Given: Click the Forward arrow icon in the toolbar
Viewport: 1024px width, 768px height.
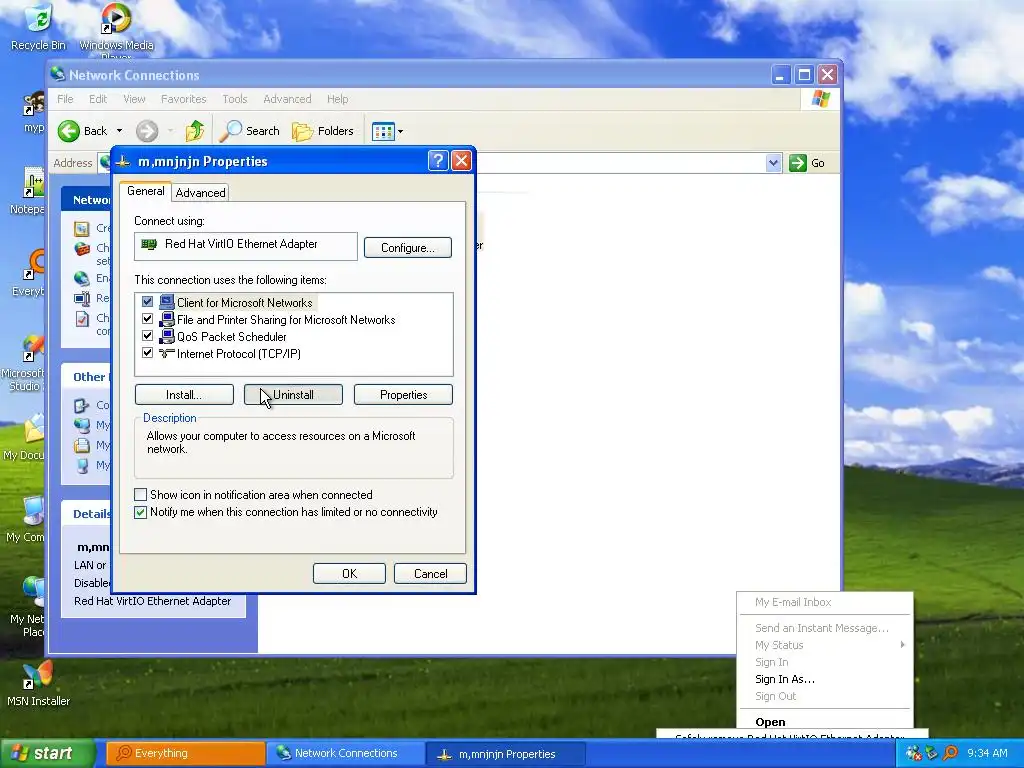Looking at the screenshot, I should click(147, 131).
